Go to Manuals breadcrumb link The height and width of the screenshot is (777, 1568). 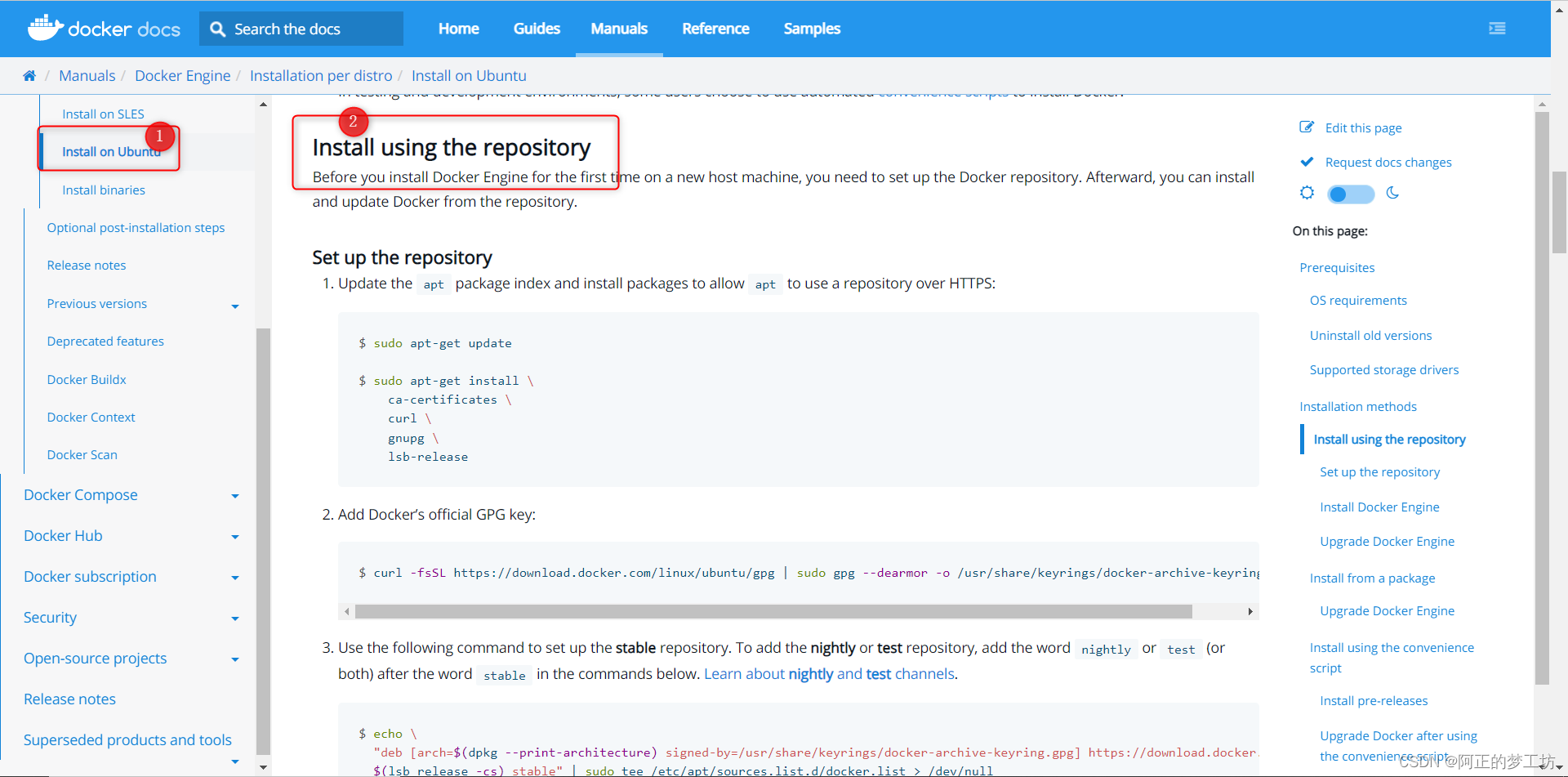[x=87, y=76]
